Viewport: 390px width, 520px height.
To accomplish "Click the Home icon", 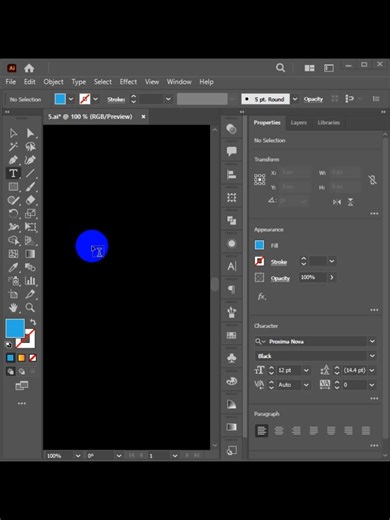I will [29, 68].
